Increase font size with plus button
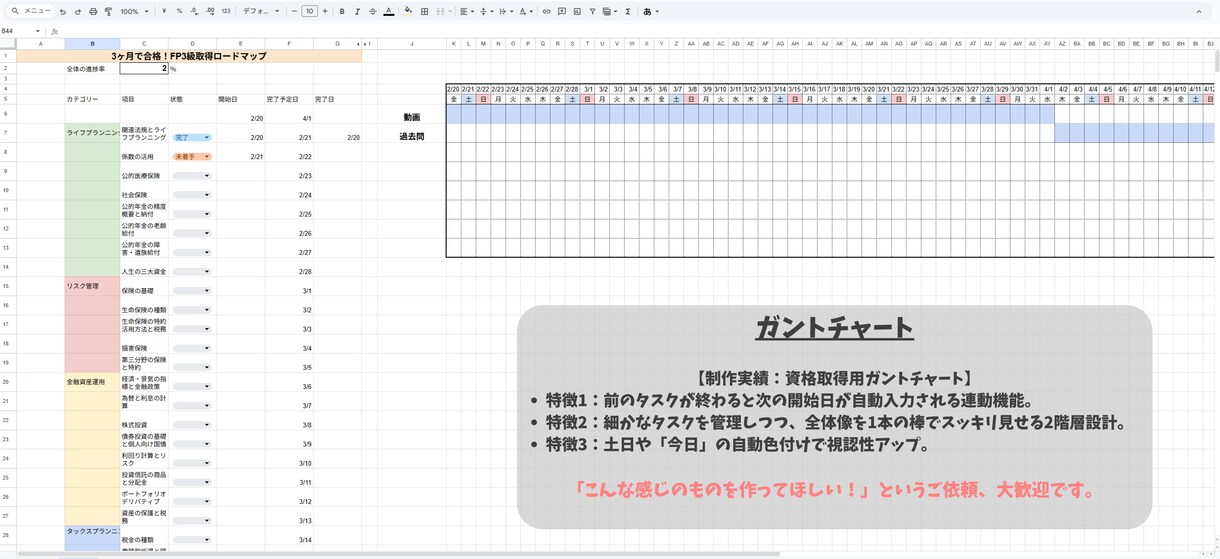Image resolution: width=1220 pixels, height=559 pixels. coord(325,11)
